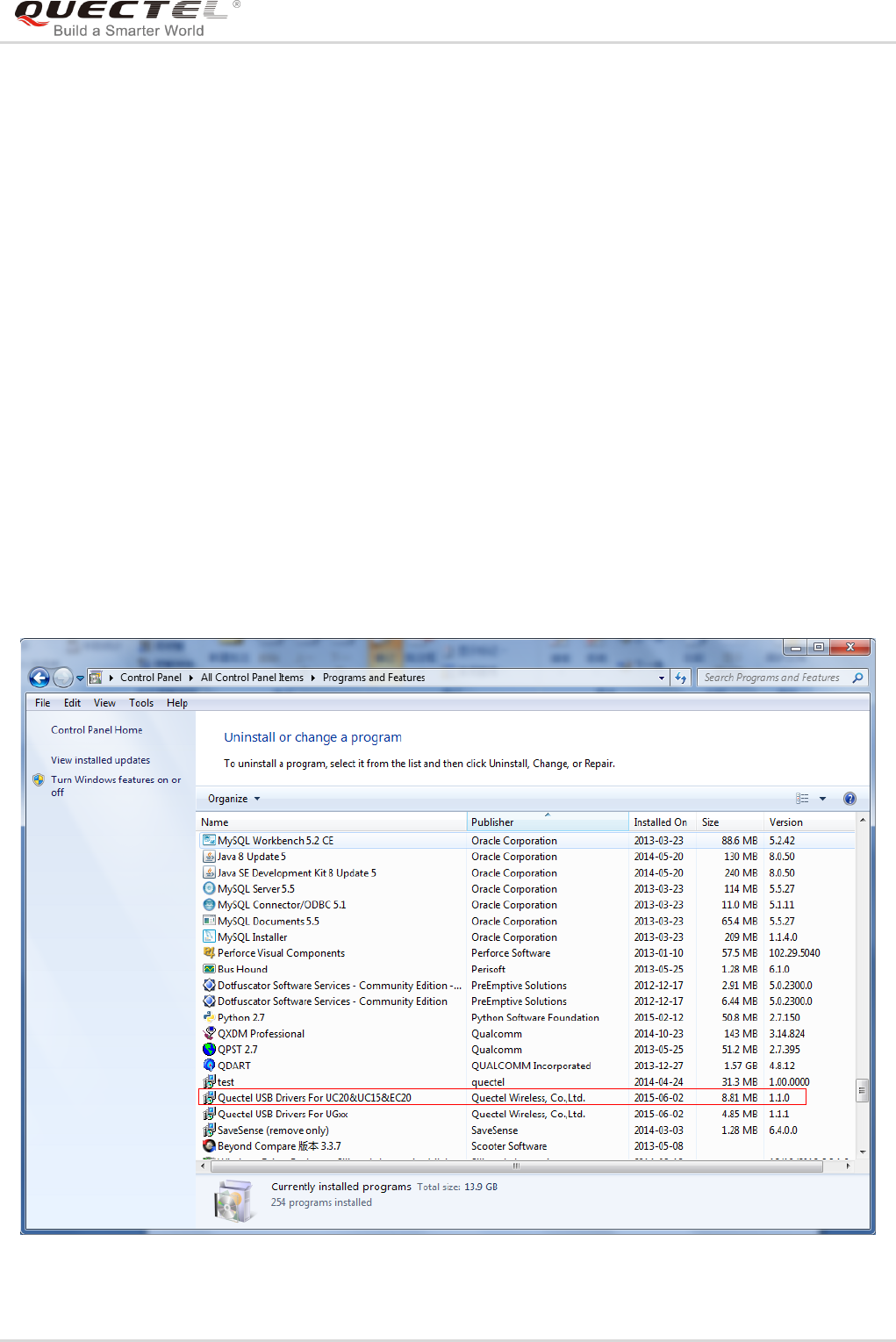Viewport: 896px width, 1342px height.
Task: Open the Control Panel Home link
Action: (x=97, y=730)
